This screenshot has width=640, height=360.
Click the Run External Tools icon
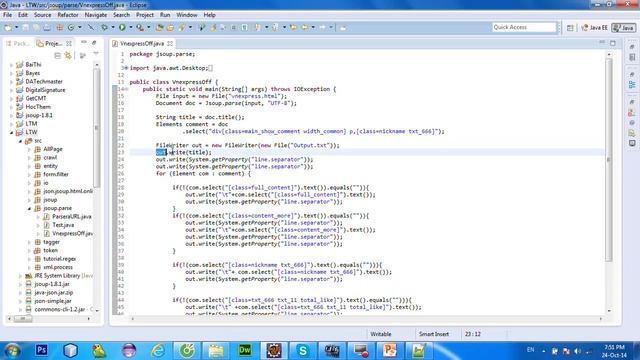coord(140,27)
